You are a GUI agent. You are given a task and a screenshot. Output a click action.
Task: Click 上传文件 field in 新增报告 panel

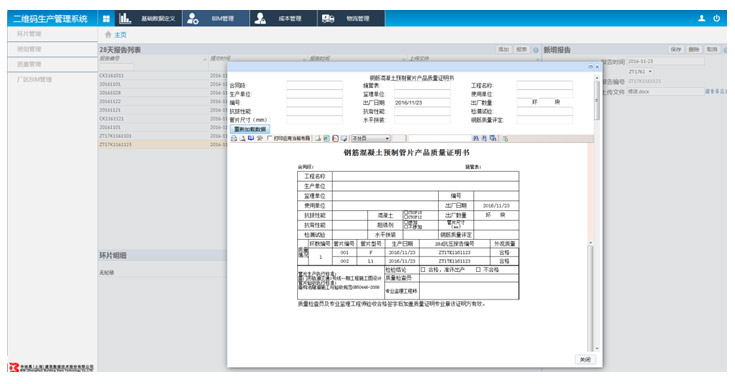[x=666, y=92]
